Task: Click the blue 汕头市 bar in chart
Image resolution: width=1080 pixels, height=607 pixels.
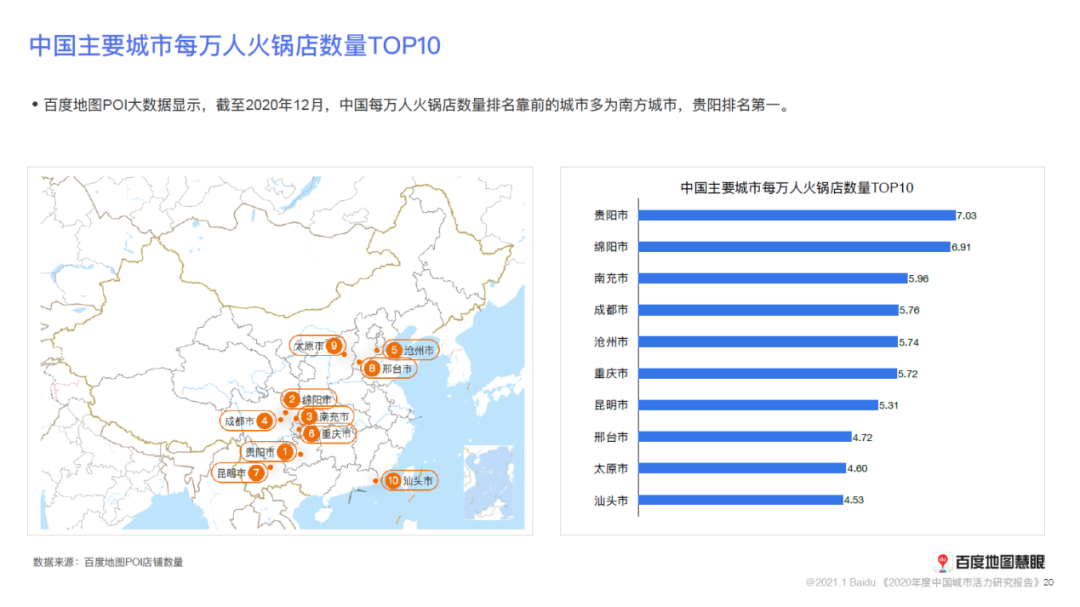Action: 739,499
